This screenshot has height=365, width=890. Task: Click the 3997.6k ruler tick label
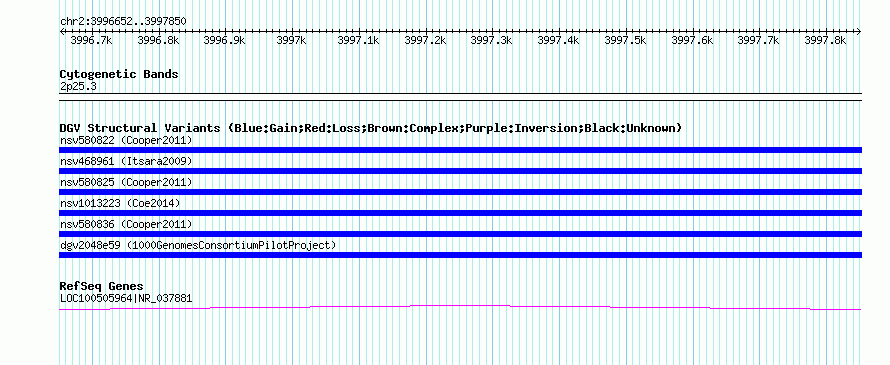pyautogui.click(x=692, y=40)
